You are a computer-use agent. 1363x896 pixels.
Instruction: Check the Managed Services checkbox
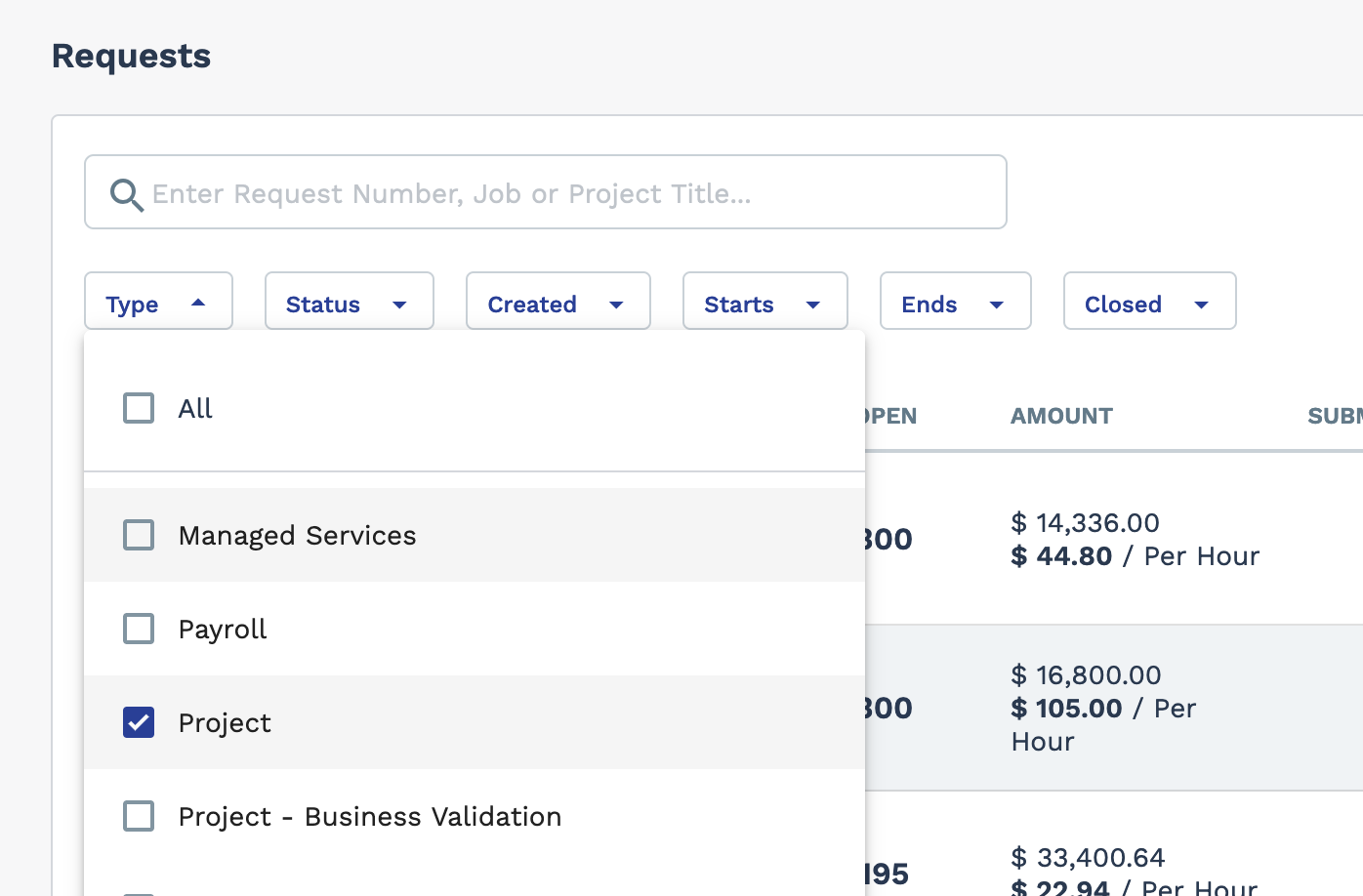[x=139, y=535]
